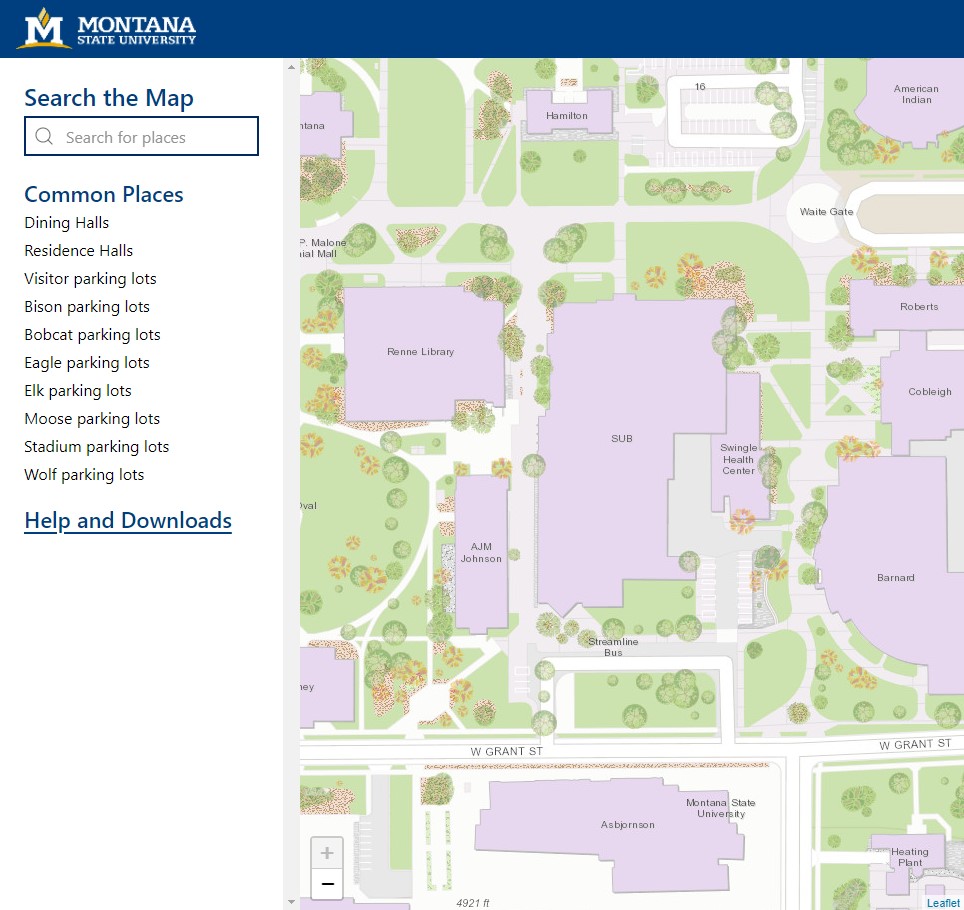Click the sidebar scroll down arrow
964x910 pixels.
291,903
